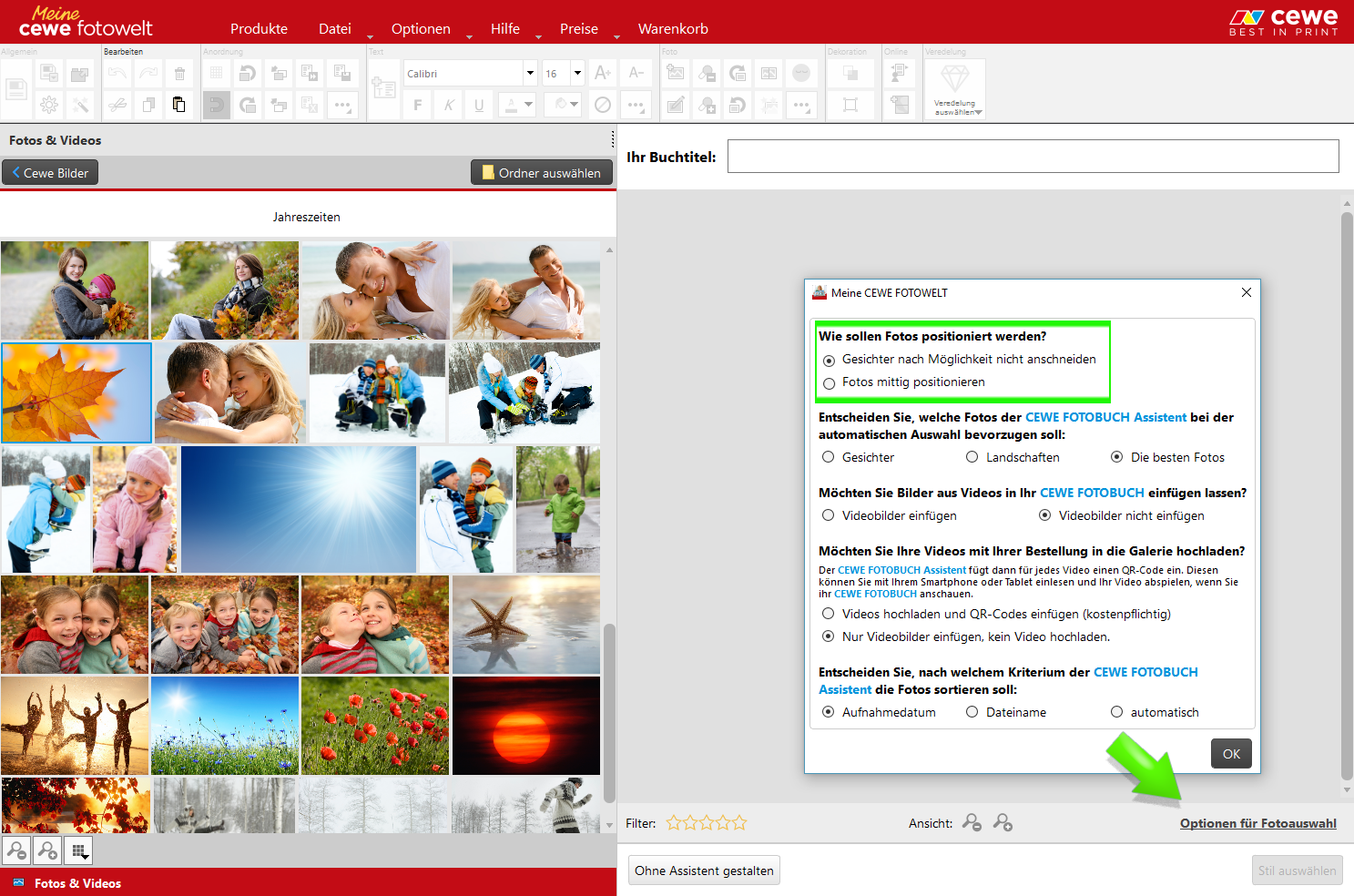
Task: Select 'Fotos mittig positionieren' radio button
Action: pyautogui.click(x=829, y=383)
